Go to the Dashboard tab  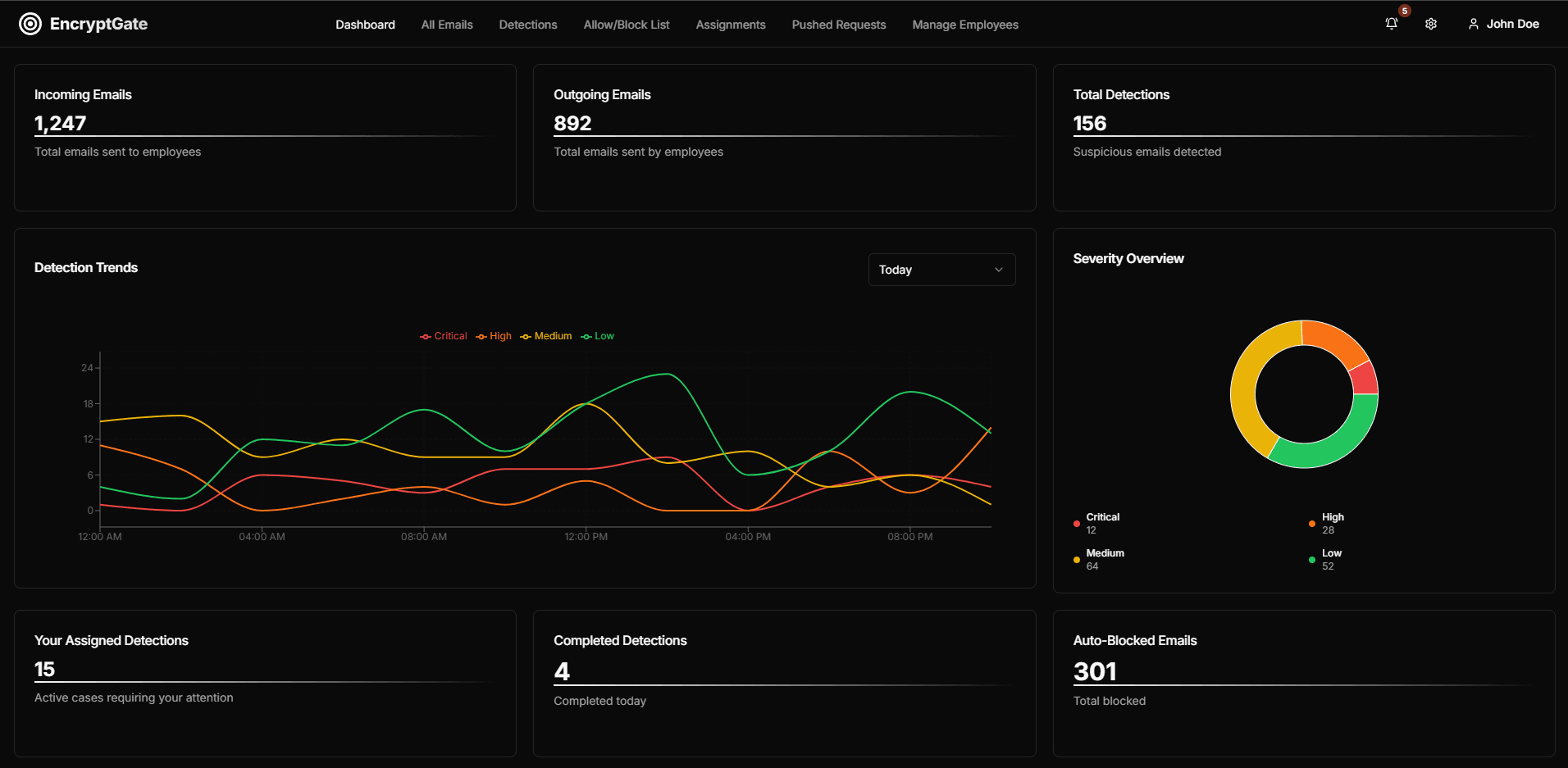(365, 25)
